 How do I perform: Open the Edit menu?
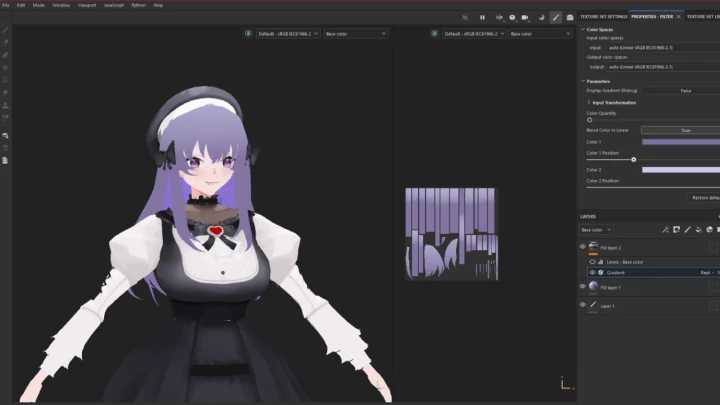tap(21, 5)
